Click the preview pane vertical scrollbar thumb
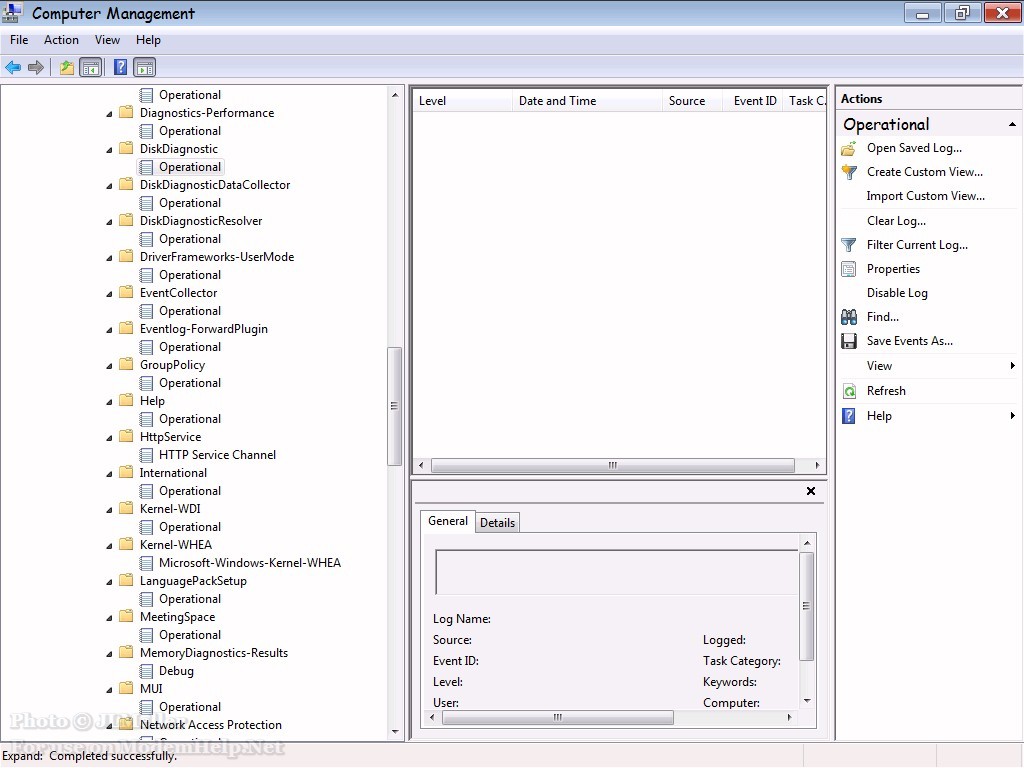Viewport: 1024px width, 768px height. [x=807, y=606]
